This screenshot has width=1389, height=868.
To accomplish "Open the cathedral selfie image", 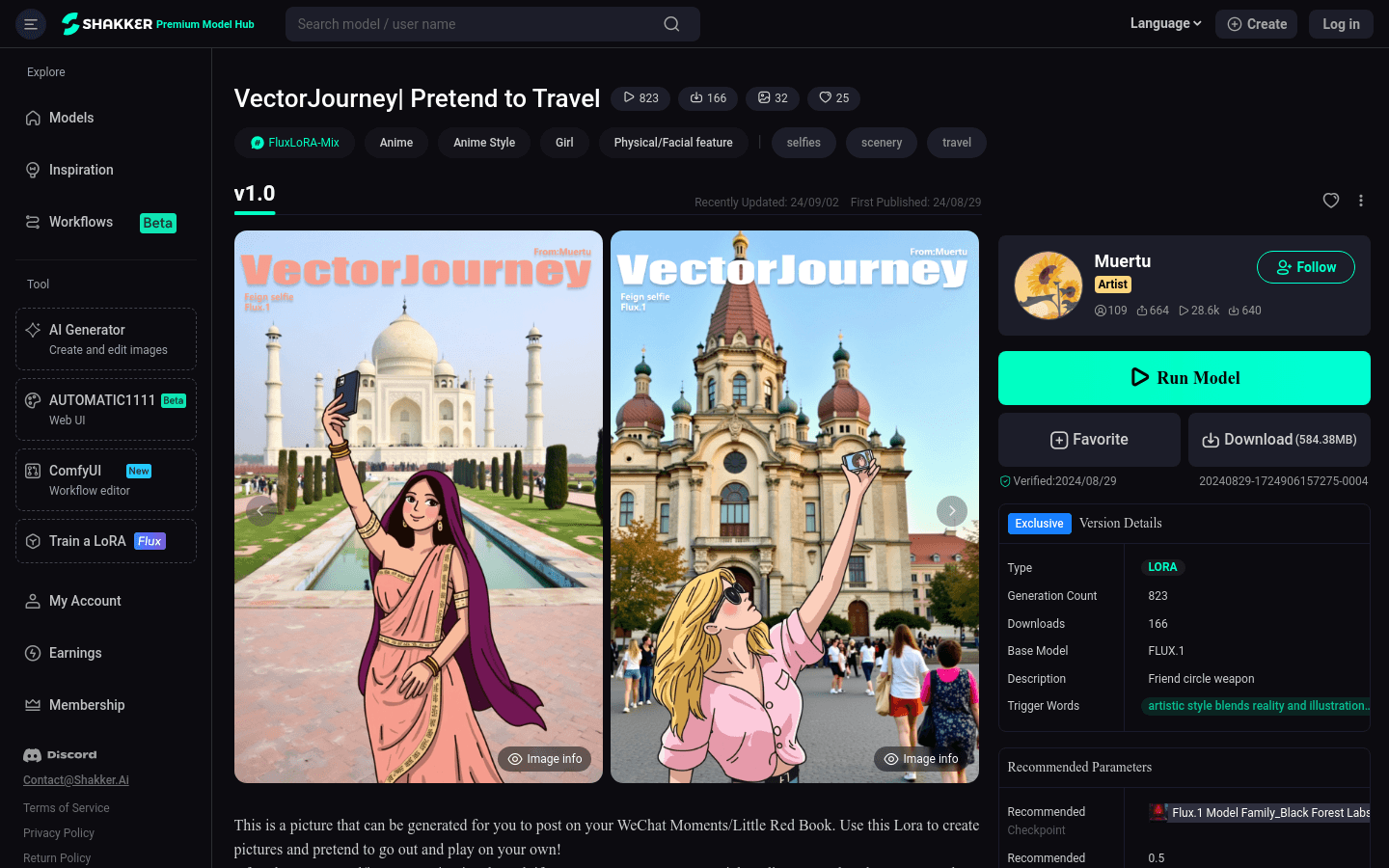I will (795, 506).
